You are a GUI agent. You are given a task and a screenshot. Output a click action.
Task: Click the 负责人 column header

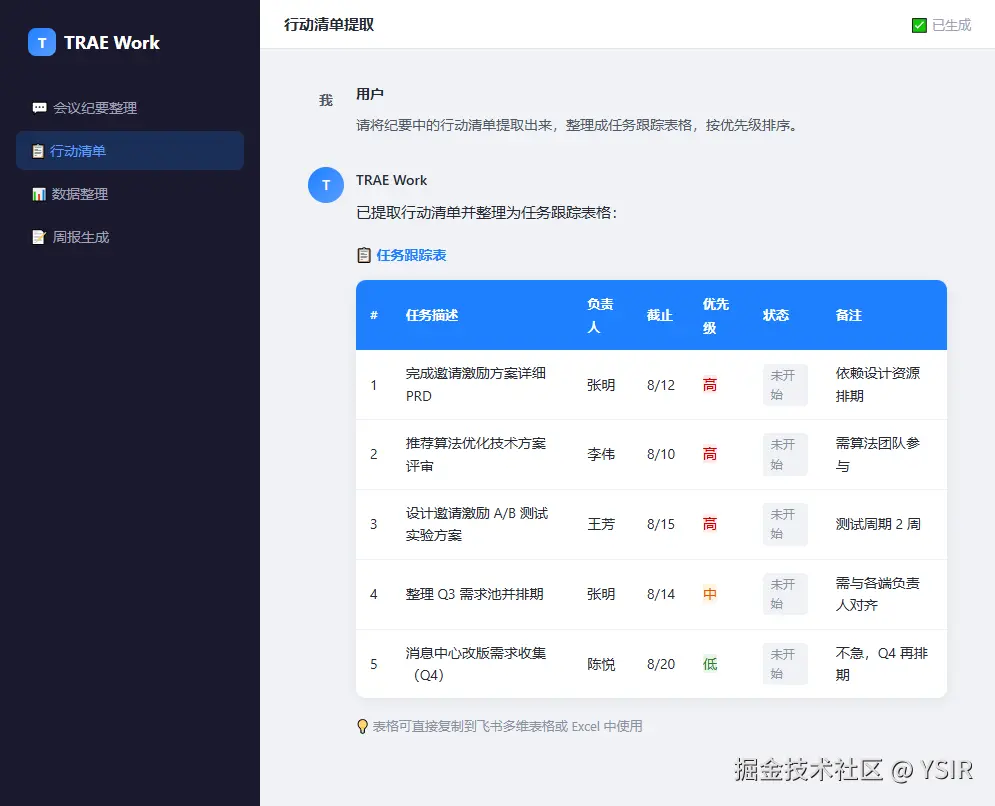coord(600,315)
